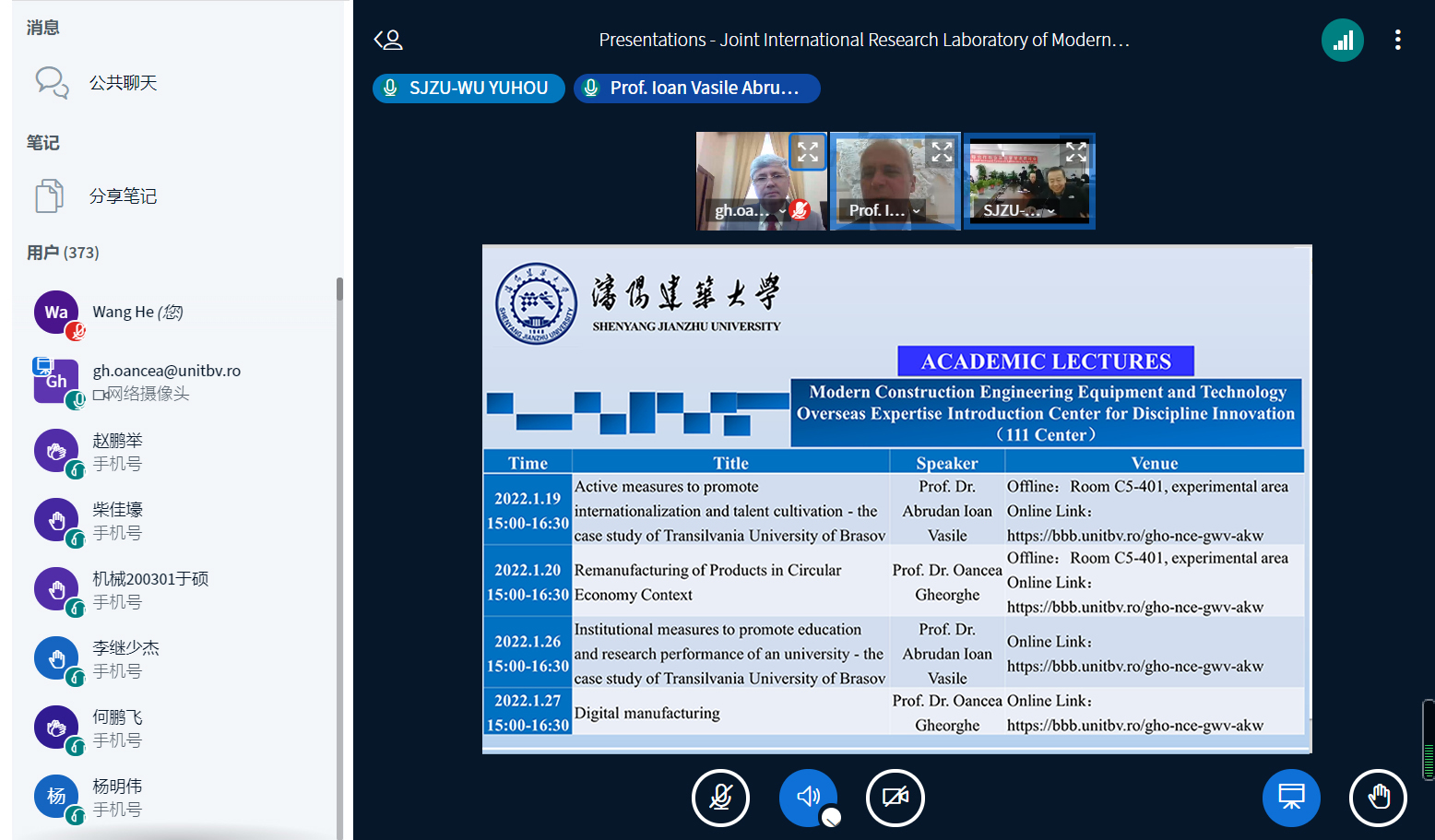Fullscreen the gh.oancea webcam video
The height and width of the screenshot is (840, 1435).
[808, 152]
